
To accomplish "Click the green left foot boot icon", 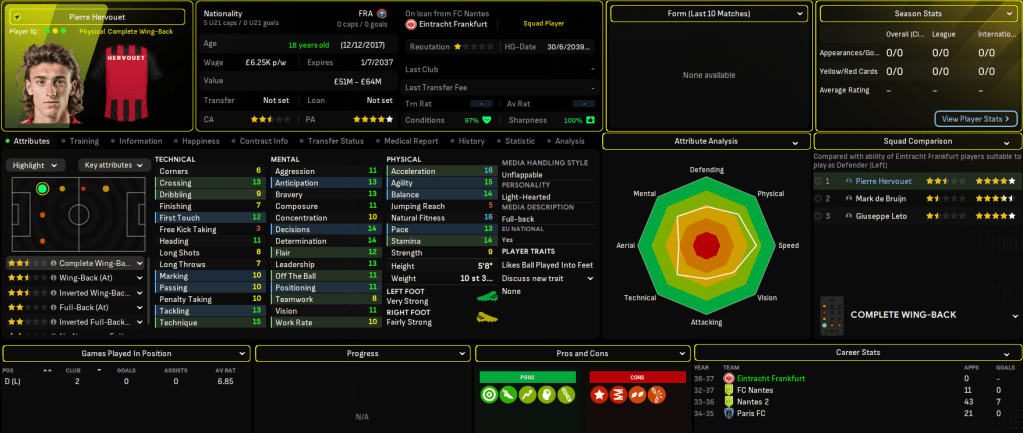I will point(488,296).
